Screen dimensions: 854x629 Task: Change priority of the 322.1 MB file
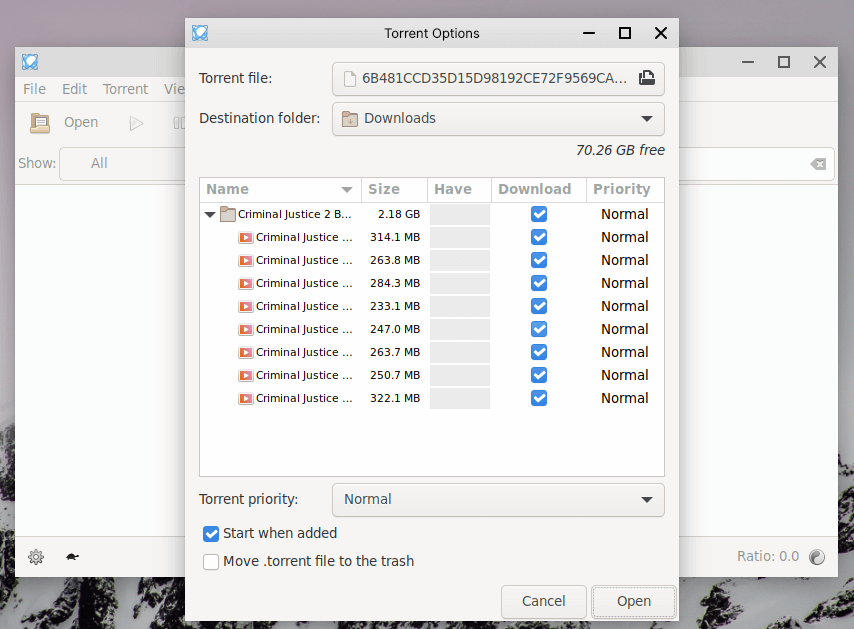624,398
